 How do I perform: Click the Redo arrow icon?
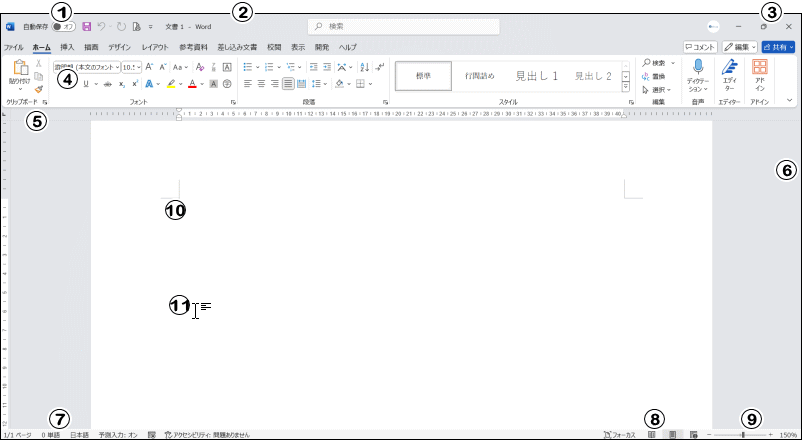(x=121, y=27)
